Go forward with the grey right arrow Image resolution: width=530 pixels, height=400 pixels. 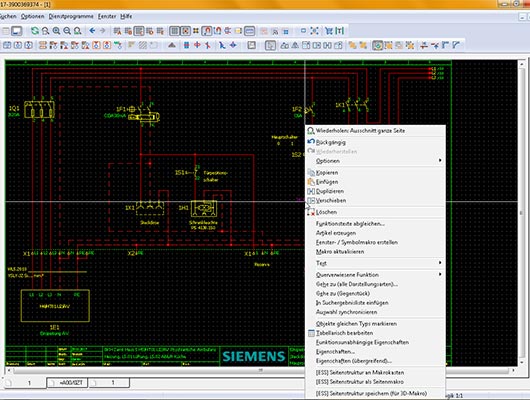[102, 31]
